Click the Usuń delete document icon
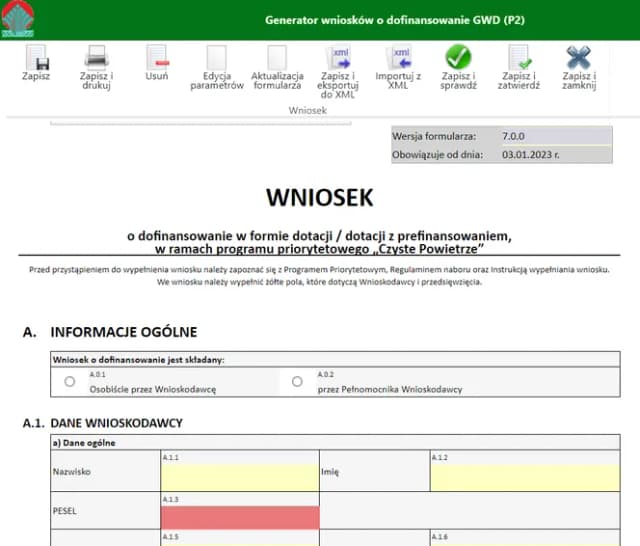The image size is (640, 546). click(156, 58)
